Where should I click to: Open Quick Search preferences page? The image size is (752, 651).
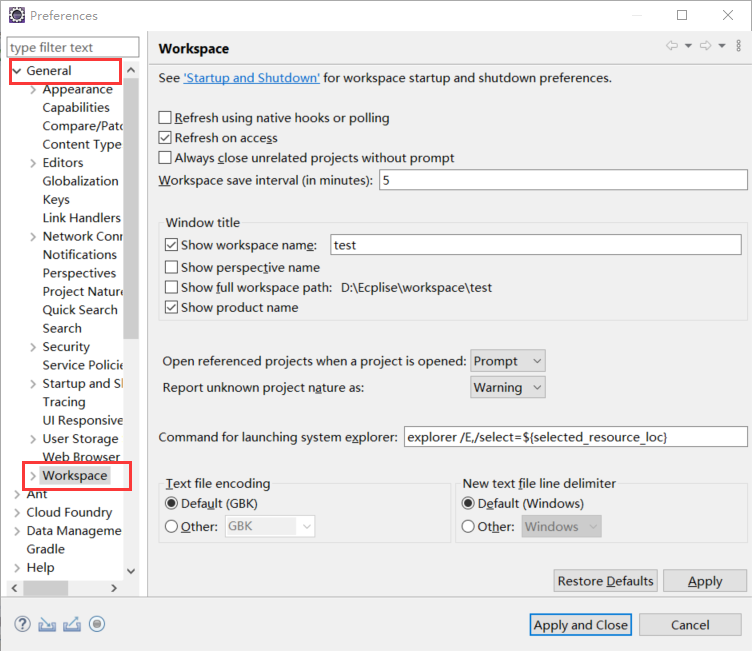click(80, 310)
